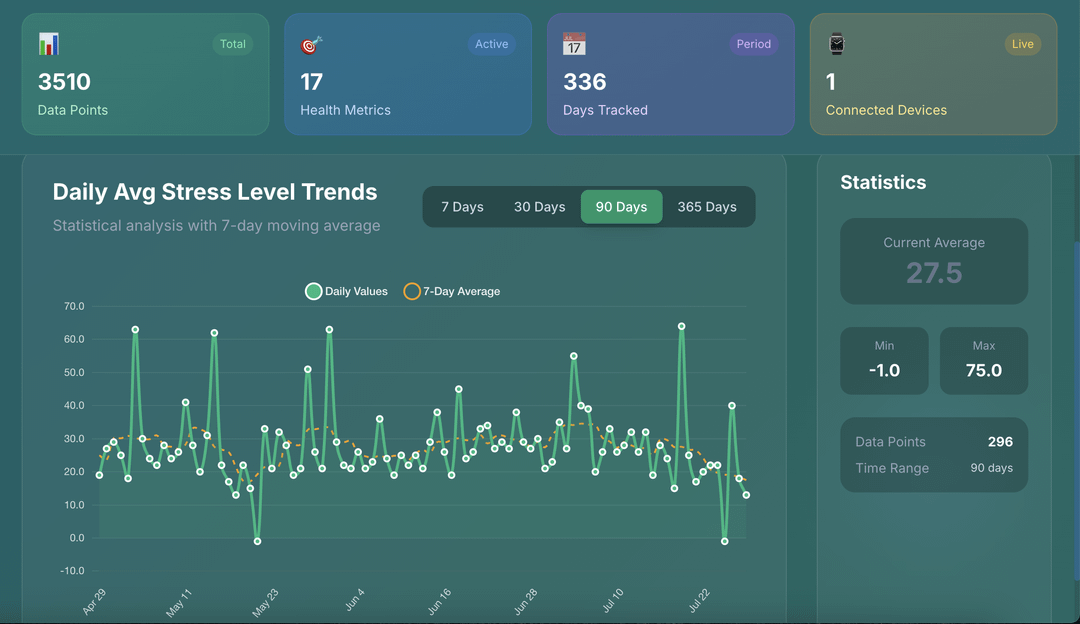Image resolution: width=1080 pixels, height=624 pixels.
Task: Click the target icon on Health Metrics card
Action: [x=311, y=45]
